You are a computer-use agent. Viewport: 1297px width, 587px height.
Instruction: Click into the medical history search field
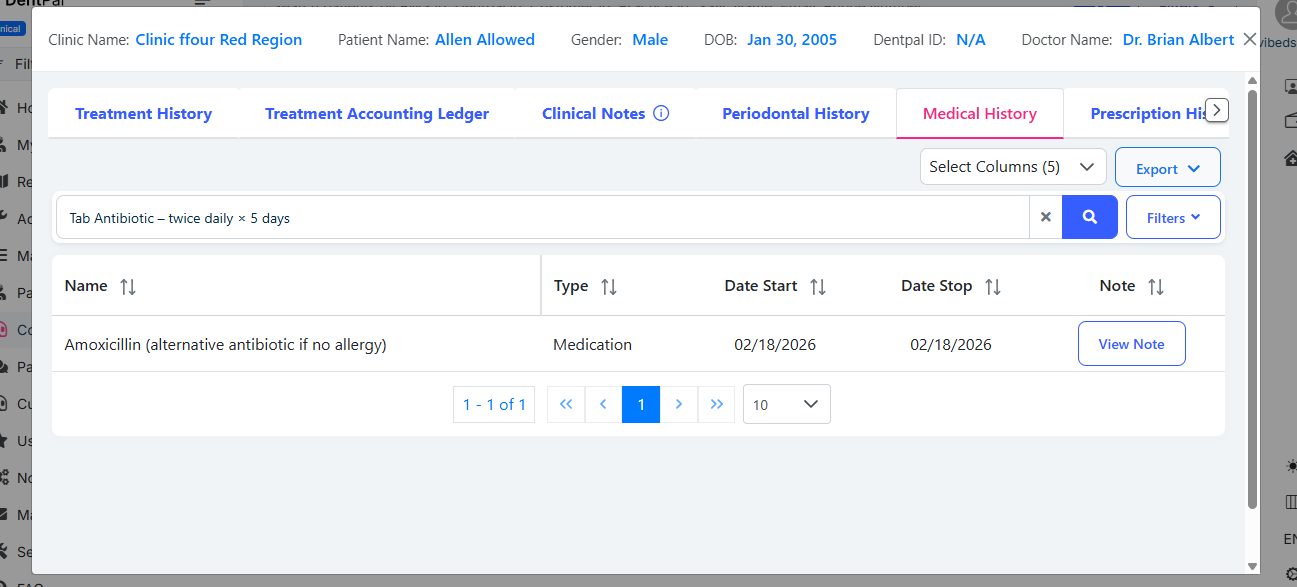(540, 217)
